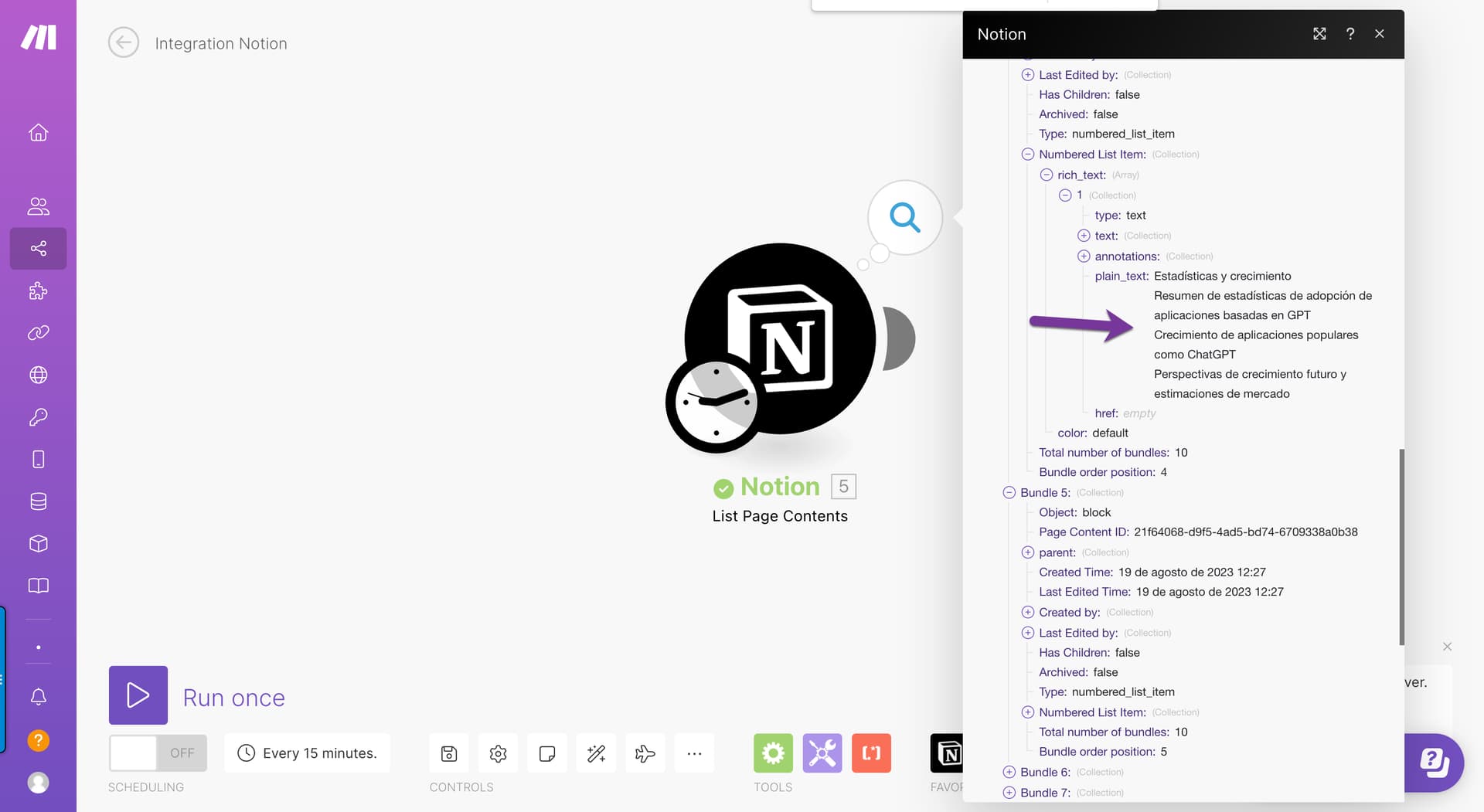Open Notifications bell icon

(x=38, y=697)
